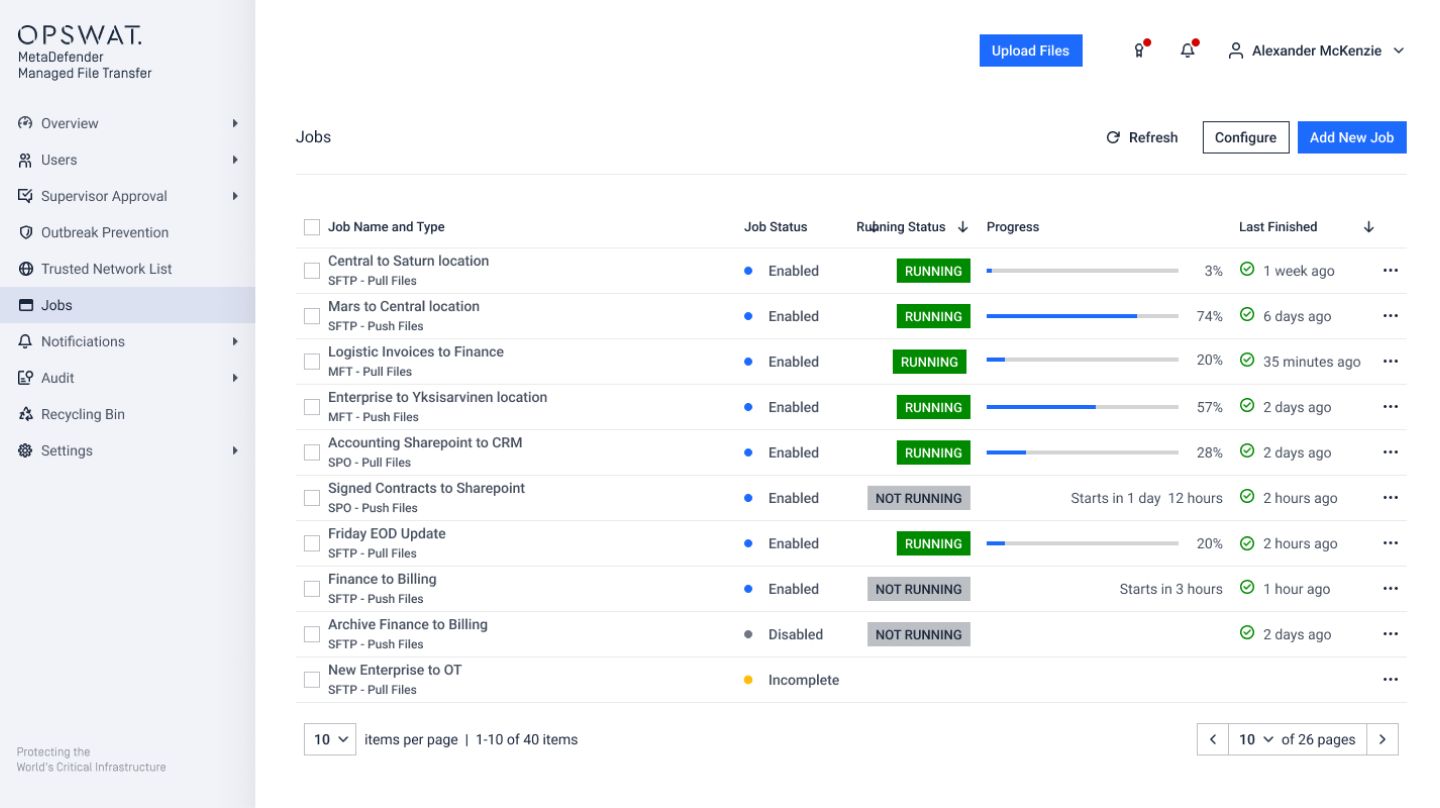Open the actions menu for Finance to Billing
The width and height of the screenshot is (1440, 808).
coord(1390,589)
